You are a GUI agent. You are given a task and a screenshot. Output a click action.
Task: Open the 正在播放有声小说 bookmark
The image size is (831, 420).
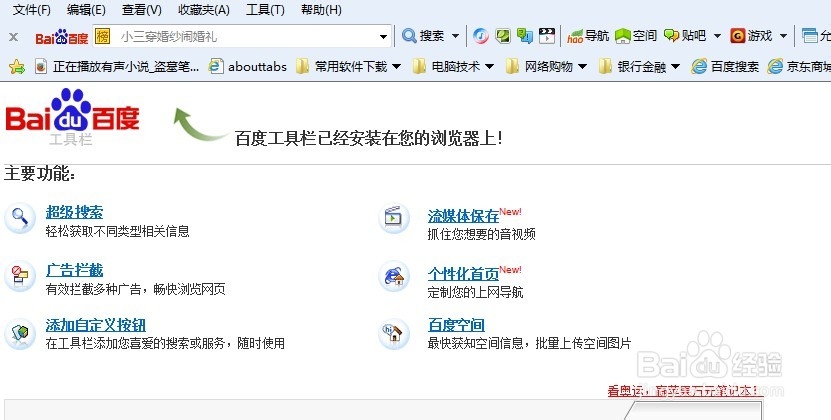(x=117, y=66)
